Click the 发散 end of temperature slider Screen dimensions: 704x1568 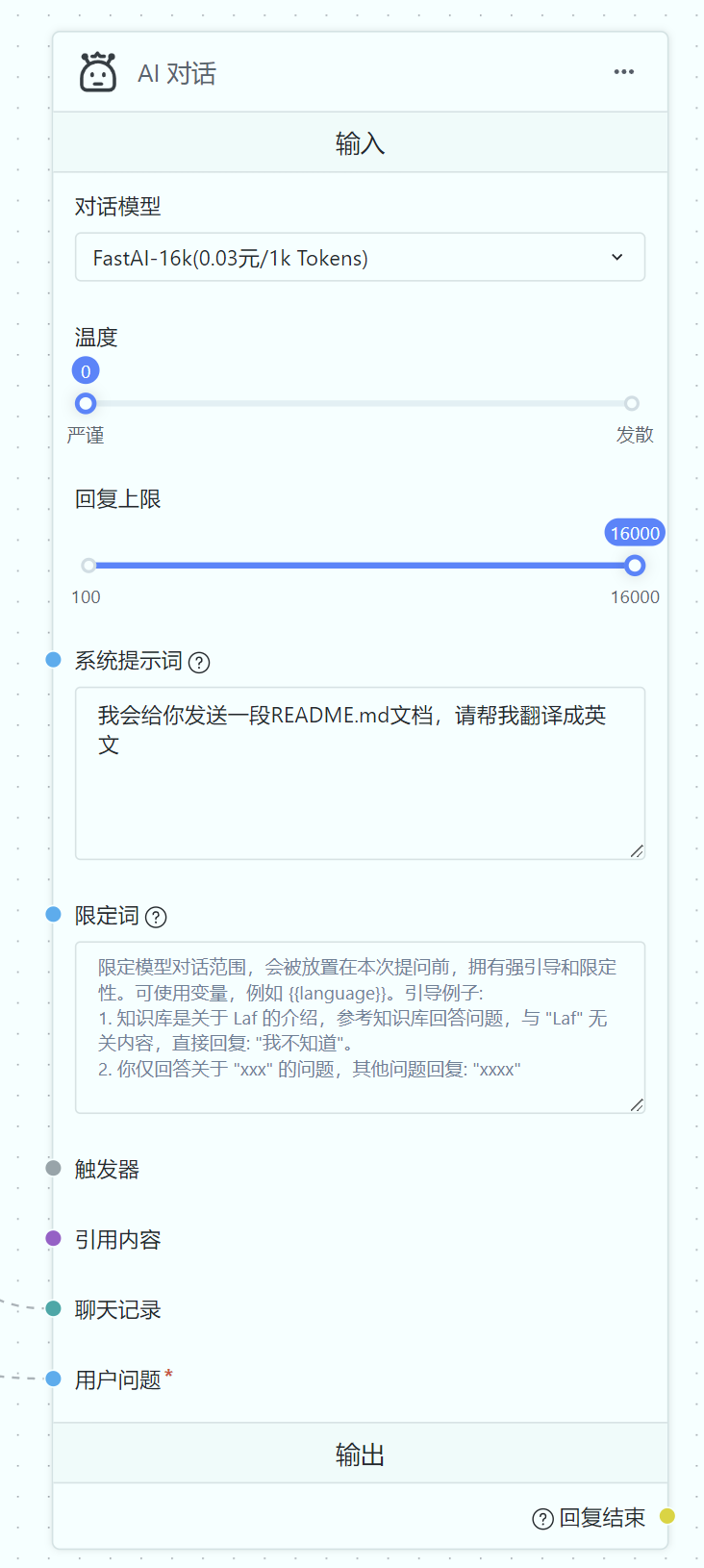632,403
